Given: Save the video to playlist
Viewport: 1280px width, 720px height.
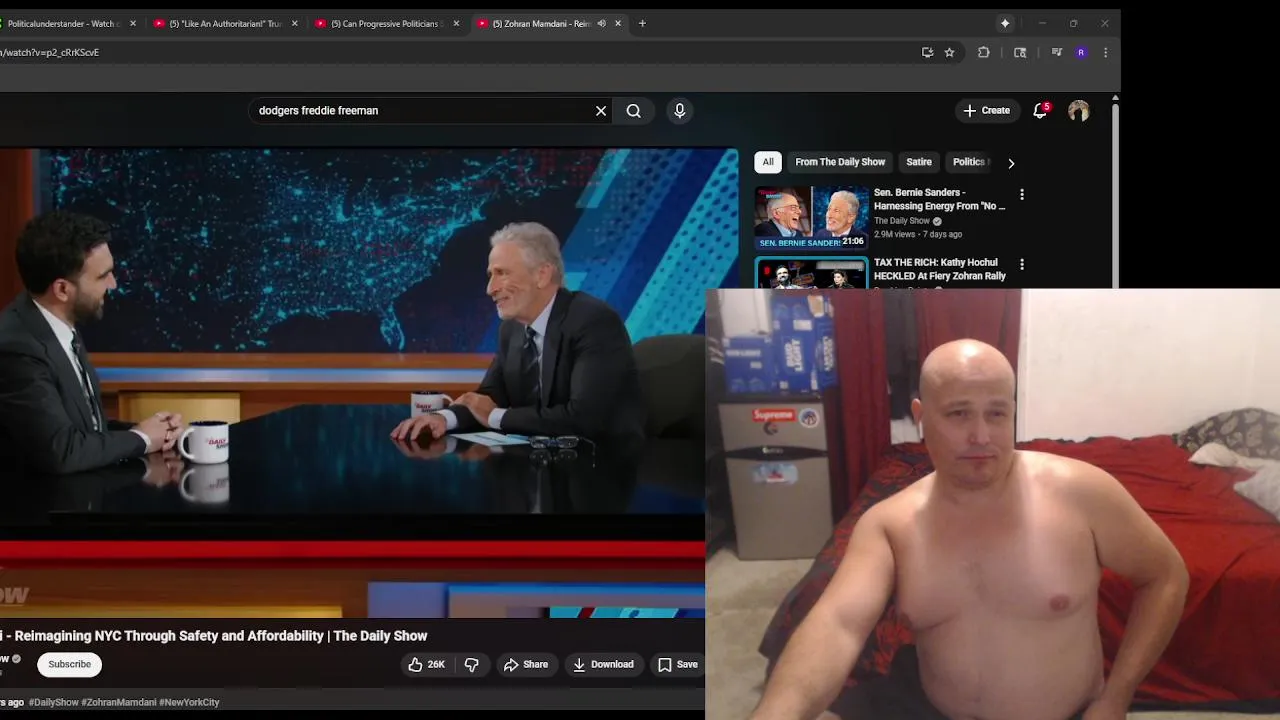Looking at the screenshot, I should 678,664.
